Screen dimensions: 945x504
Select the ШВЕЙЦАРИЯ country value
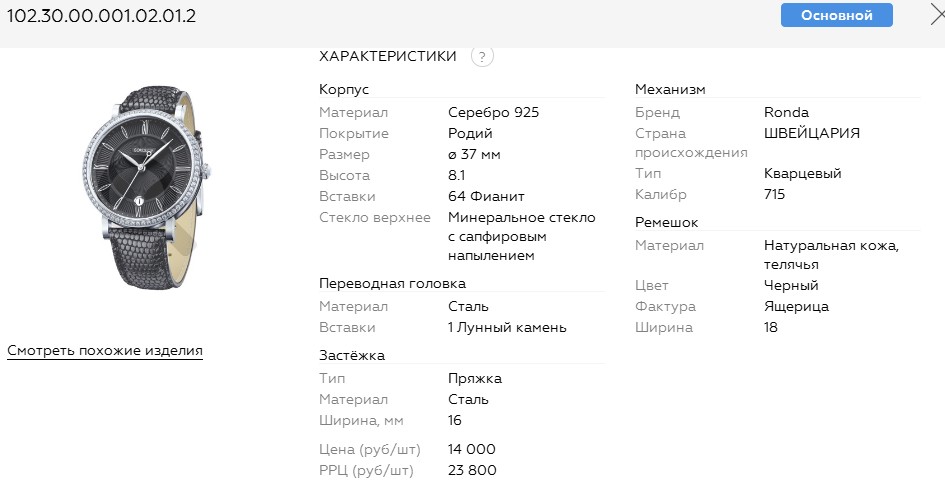[811, 133]
